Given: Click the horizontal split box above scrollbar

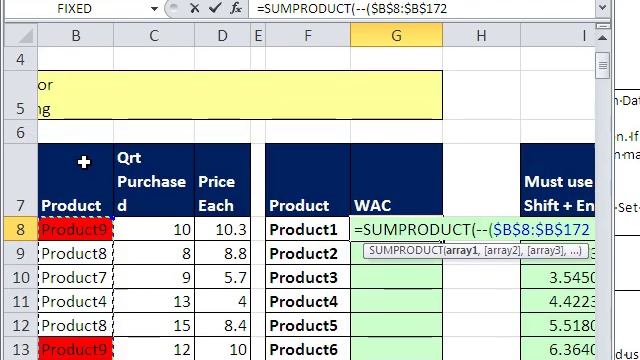Looking at the screenshot, I should 602,26.
